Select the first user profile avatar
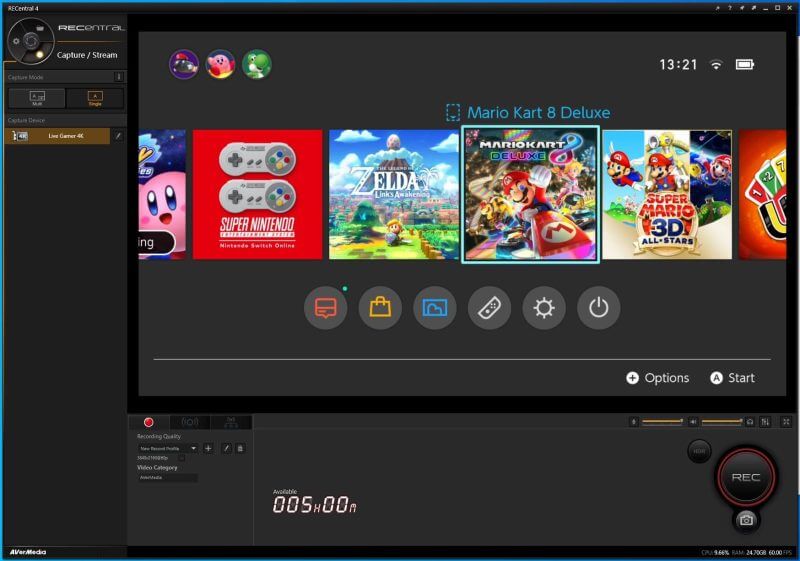The image size is (800, 561). (184, 64)
